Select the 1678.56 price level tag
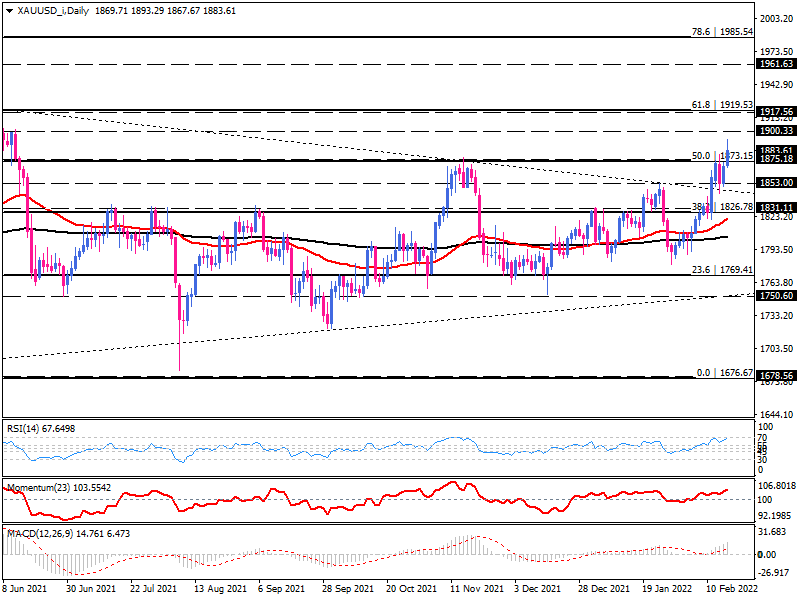This screenshot has width=800, height=600. pos(776,376)
